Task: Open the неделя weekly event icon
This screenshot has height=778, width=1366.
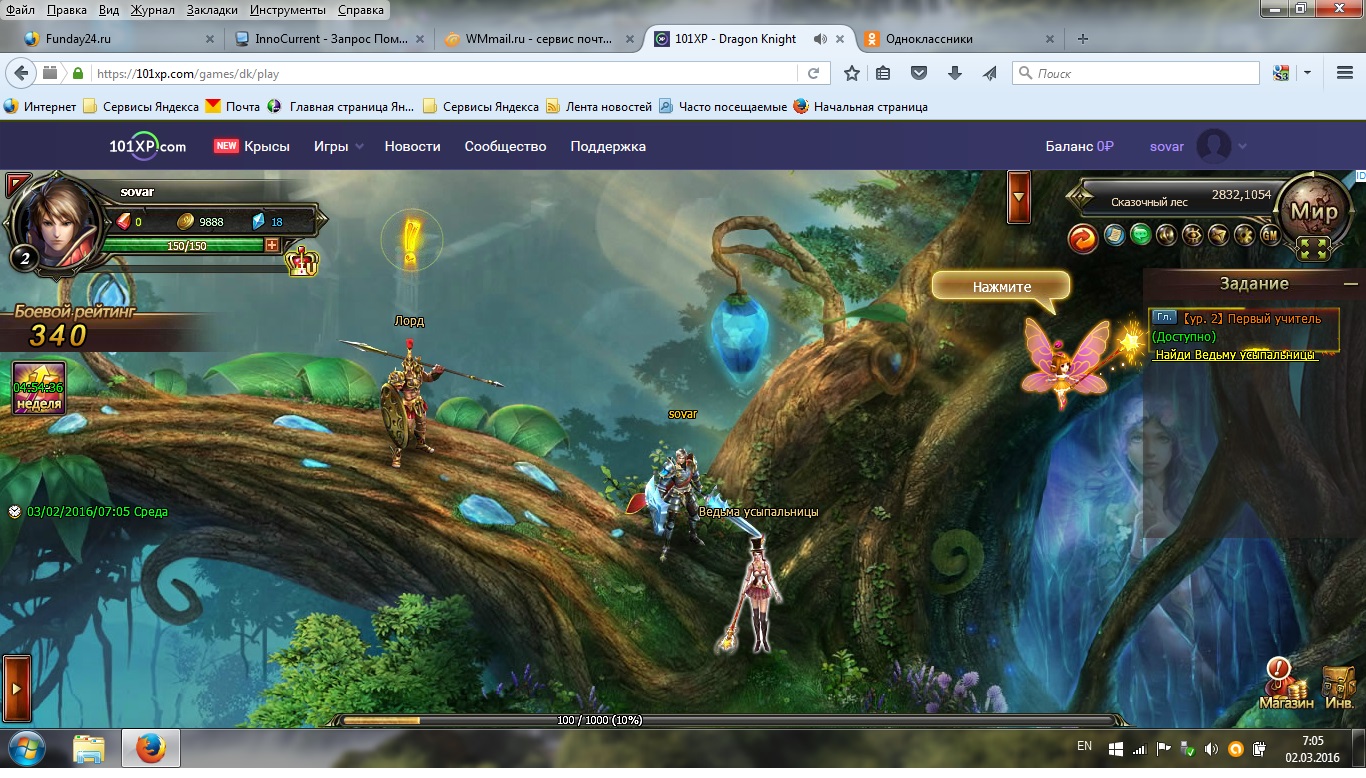Action: (39, 388)
